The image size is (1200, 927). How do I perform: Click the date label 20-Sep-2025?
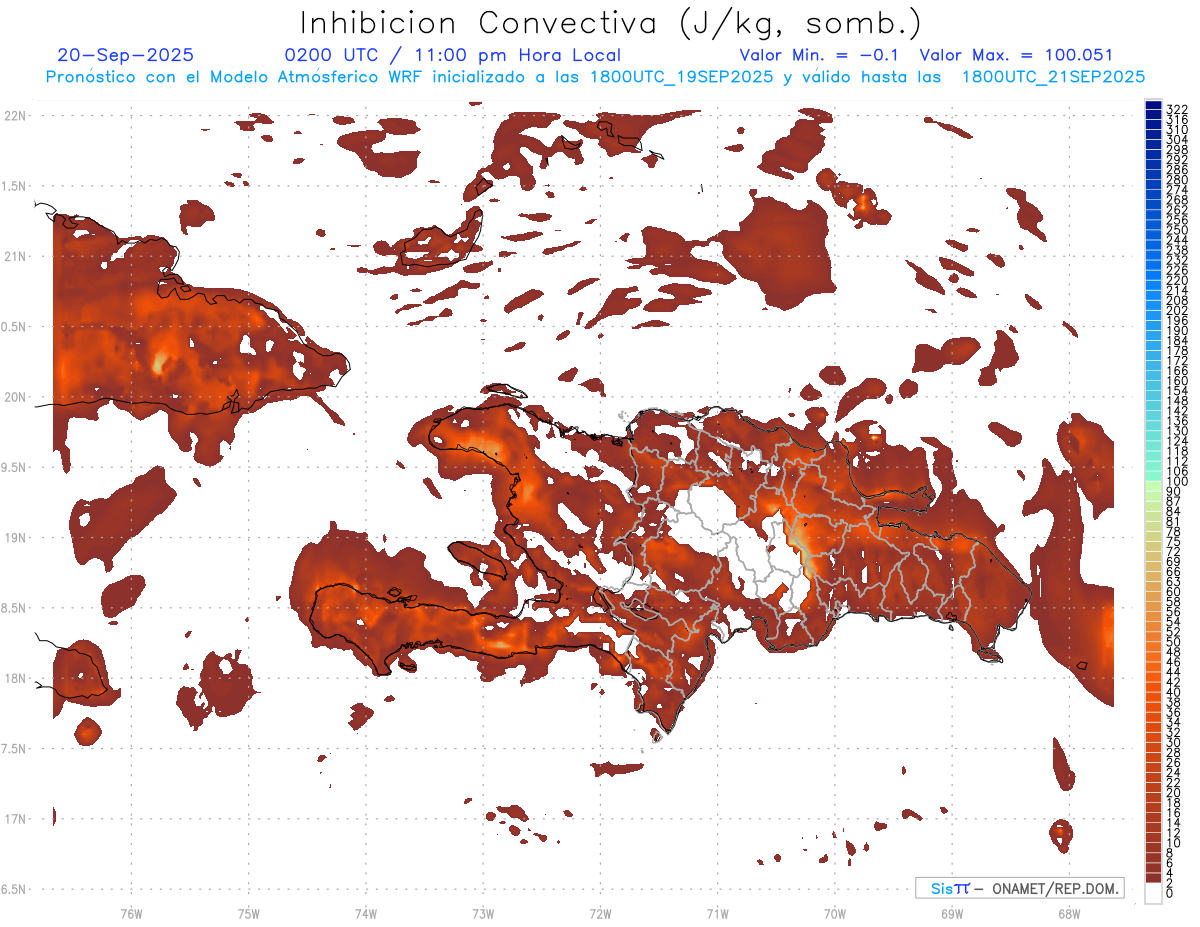coord(126,56)
